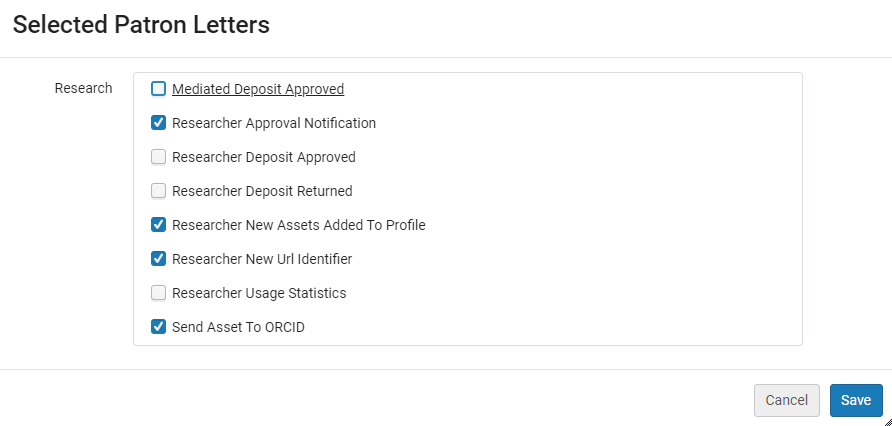892x426 pixels.
Task: Click the Mediated Deposit Approved label text
Action: [258, 89]
